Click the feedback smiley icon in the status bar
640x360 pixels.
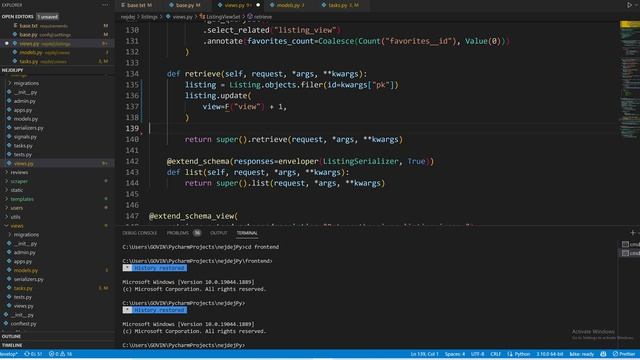tap(603, 354)
